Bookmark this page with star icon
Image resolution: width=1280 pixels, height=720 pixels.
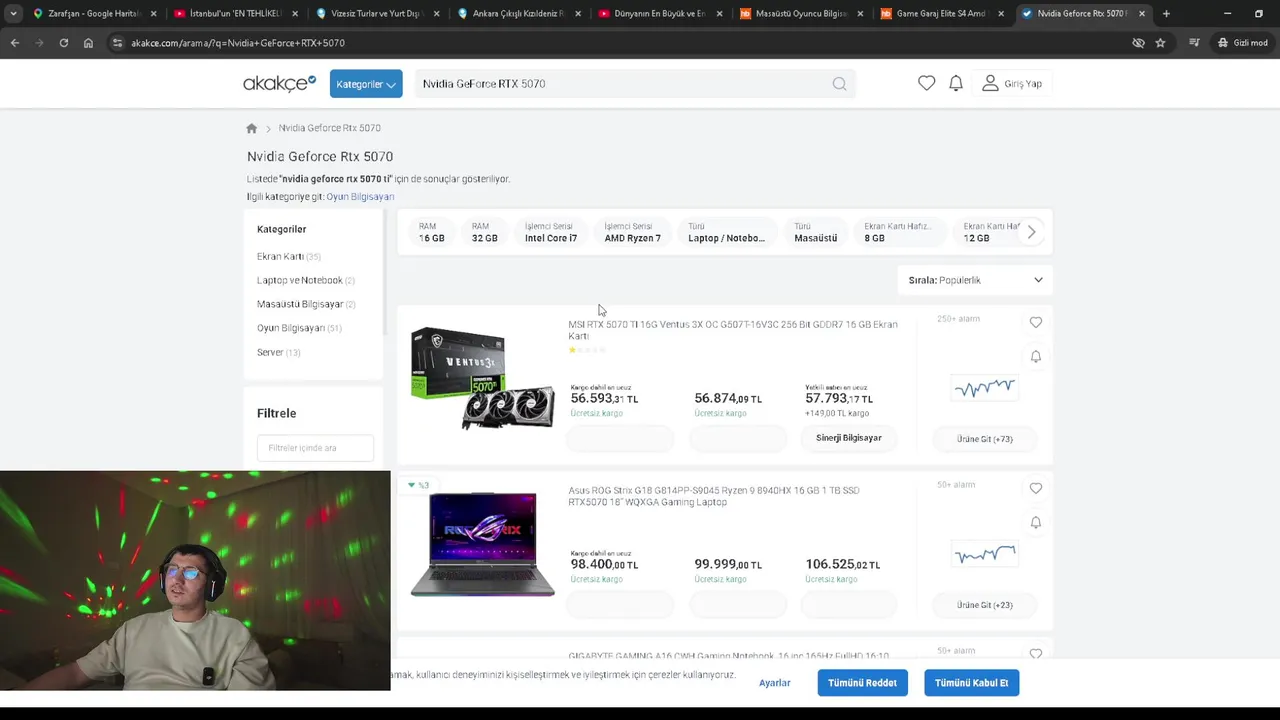click(1160, 43)
